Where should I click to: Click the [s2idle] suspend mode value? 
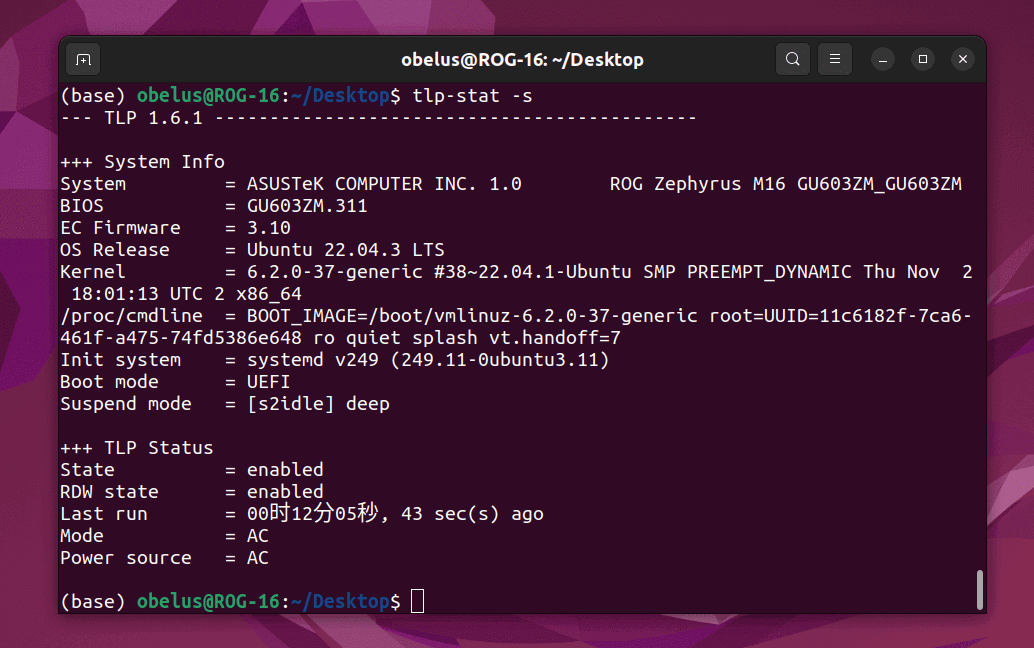(x=291, y=404)
